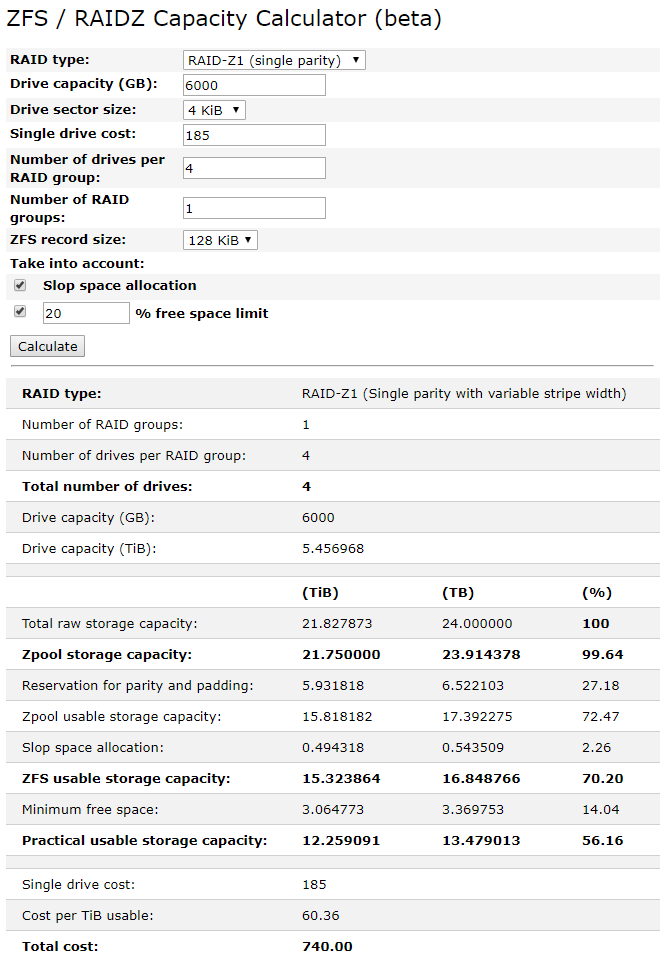Click the value 23.914378 in the TB column
The image size is (660, 961).
[x=481, y=655]
